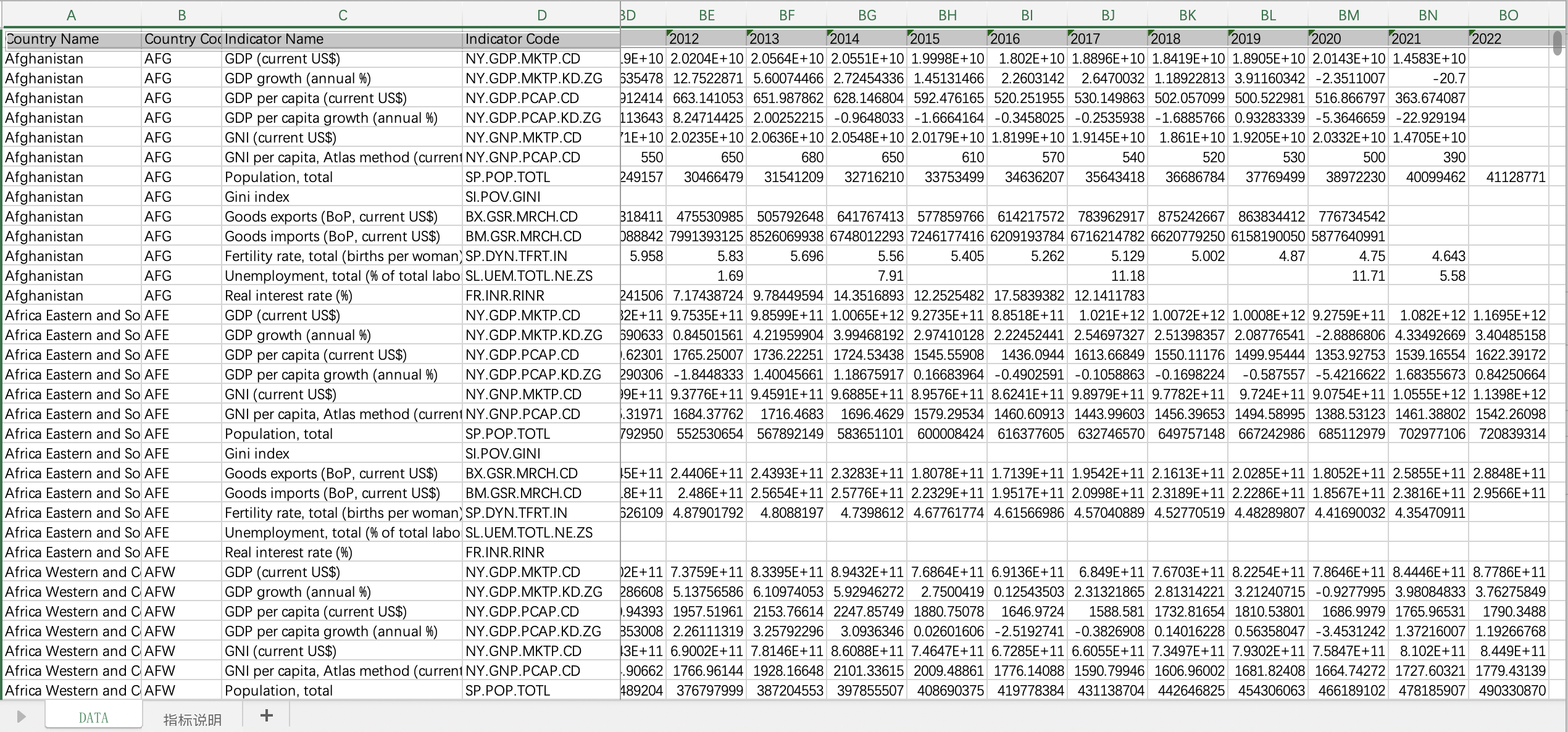Click the 2015 year header cell
The width and height of the screenshot is (1568, 732).
947,39
